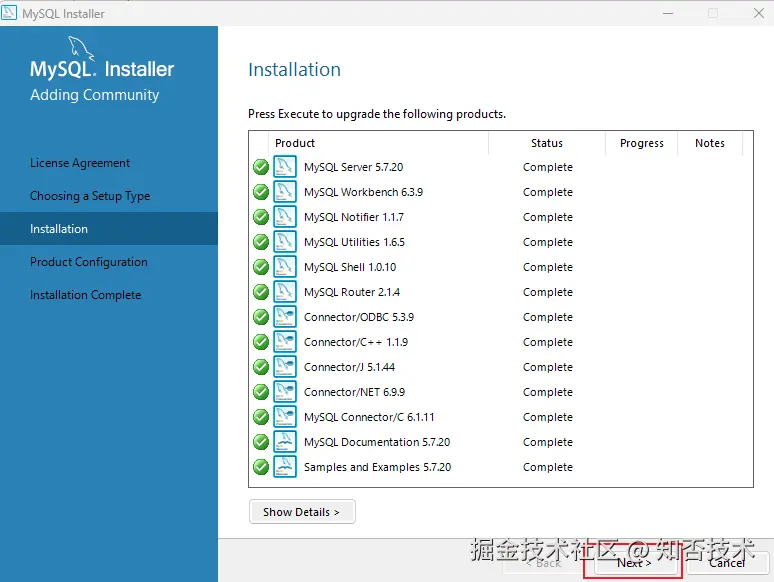Click the MySQL Connector/C 6.1.11 product icon
Viewport: 774px width, 582px height.
(285, 417)
